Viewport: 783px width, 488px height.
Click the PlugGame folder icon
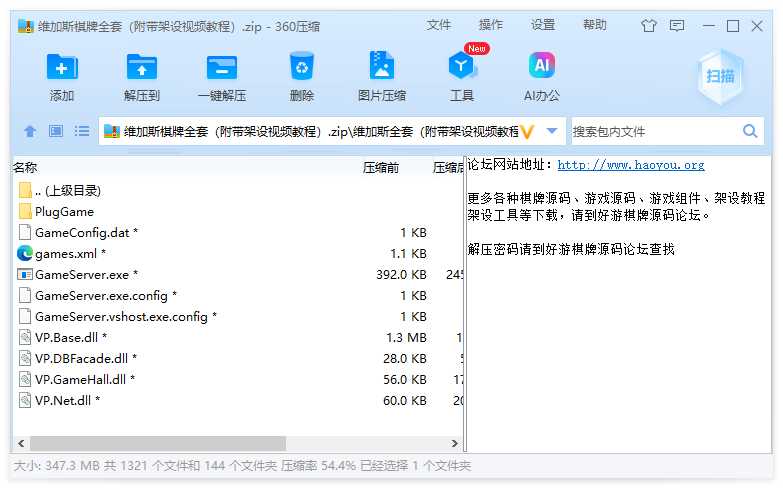[x=25, y=211]
